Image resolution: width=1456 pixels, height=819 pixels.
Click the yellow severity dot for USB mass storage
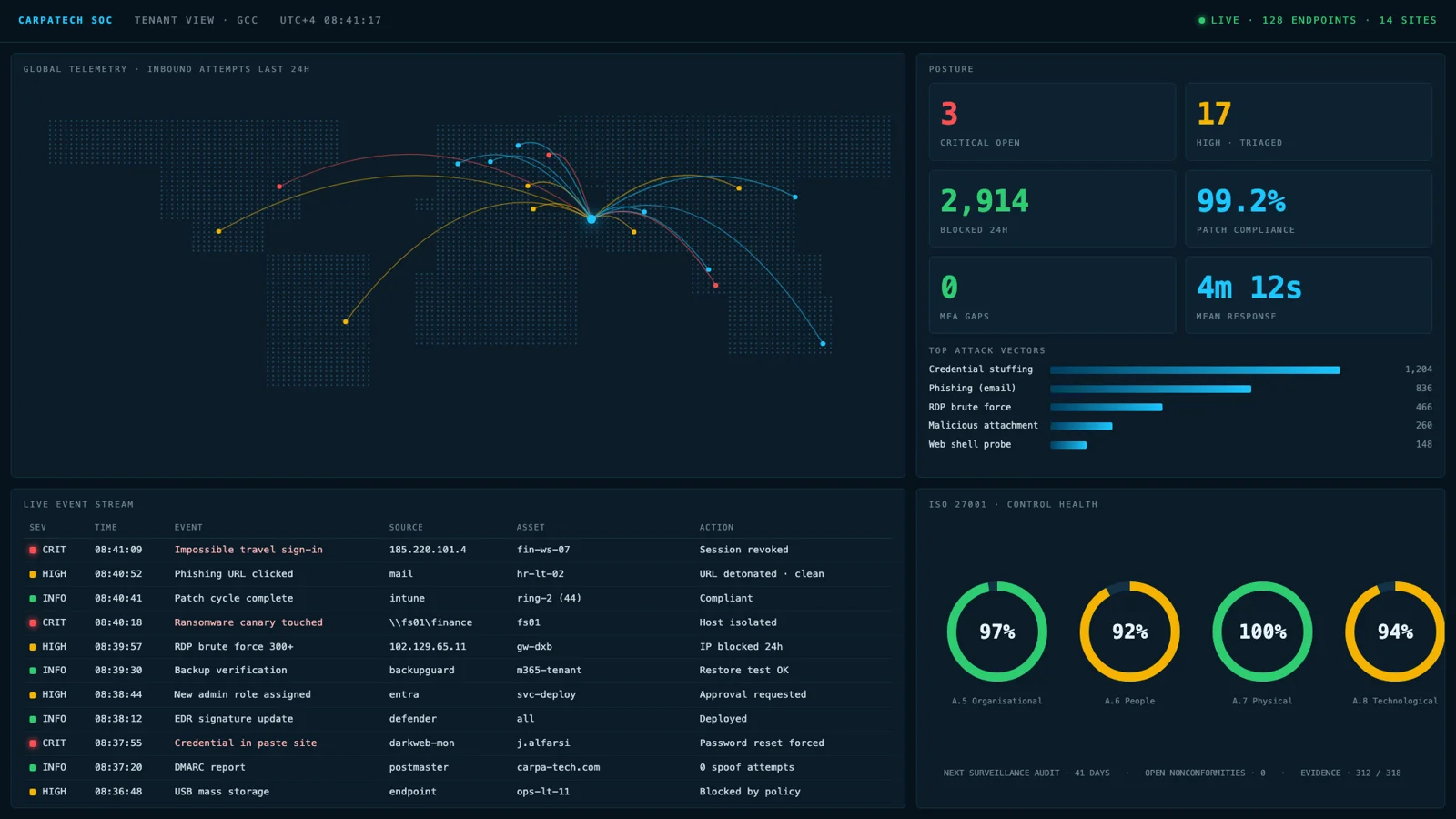pyautogui.click(x=33, y=792)
